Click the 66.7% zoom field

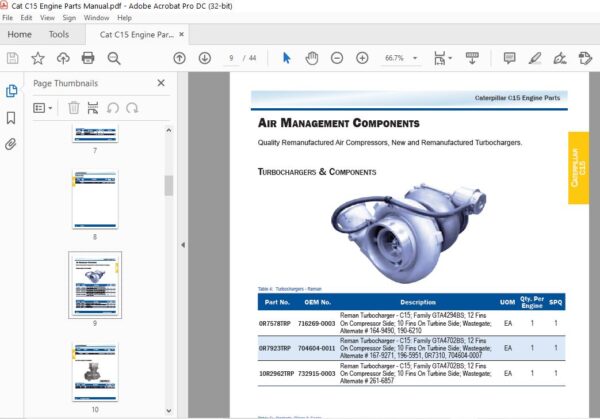[x=394, y=58]
